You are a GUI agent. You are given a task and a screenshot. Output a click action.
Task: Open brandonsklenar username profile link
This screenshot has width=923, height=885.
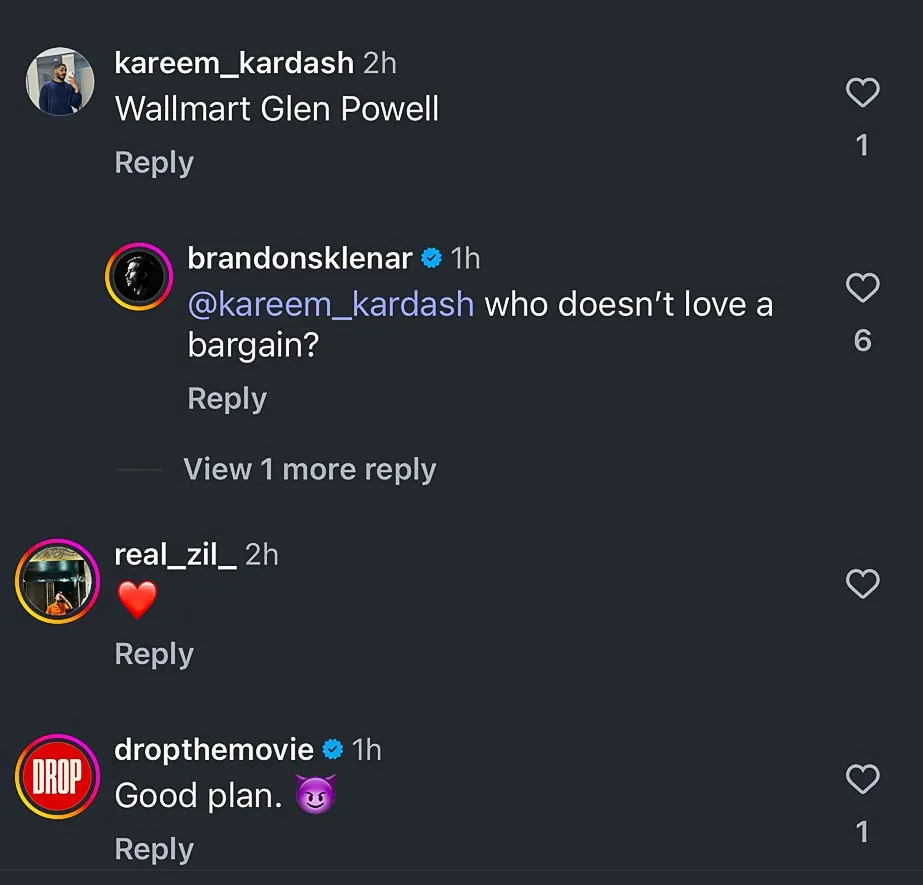[x=300, y=258]
